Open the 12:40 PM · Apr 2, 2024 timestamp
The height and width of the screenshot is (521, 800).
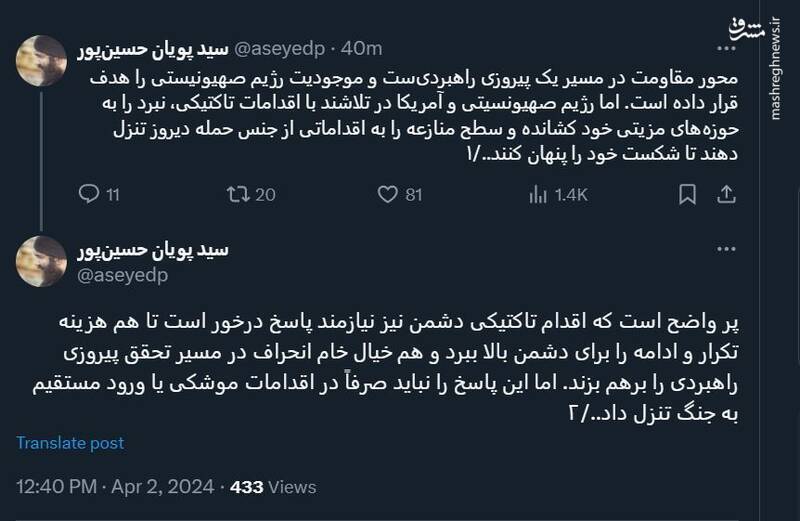tap(115, 487)
